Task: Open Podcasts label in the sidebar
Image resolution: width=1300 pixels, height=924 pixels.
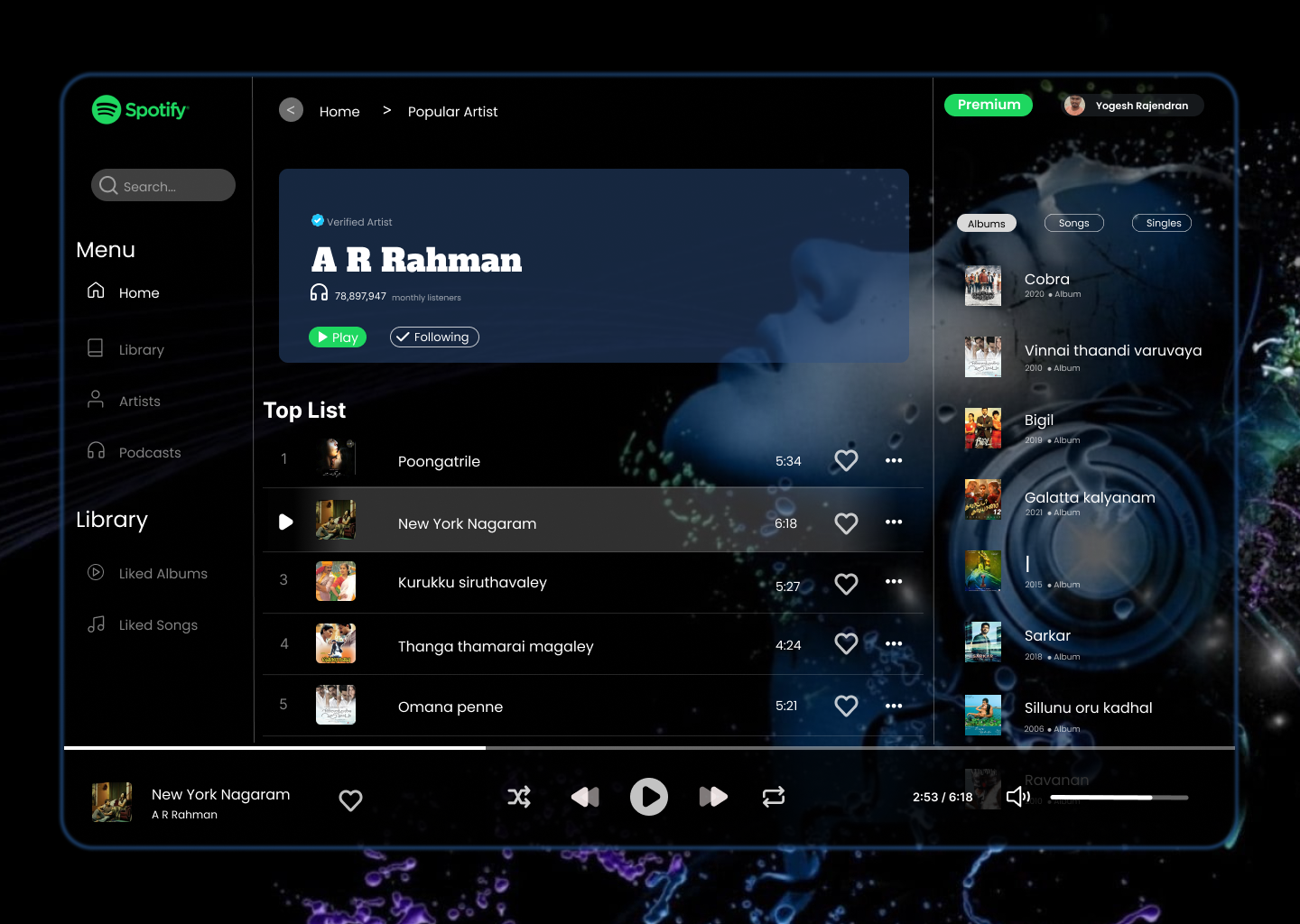Action: click(150, 453)
